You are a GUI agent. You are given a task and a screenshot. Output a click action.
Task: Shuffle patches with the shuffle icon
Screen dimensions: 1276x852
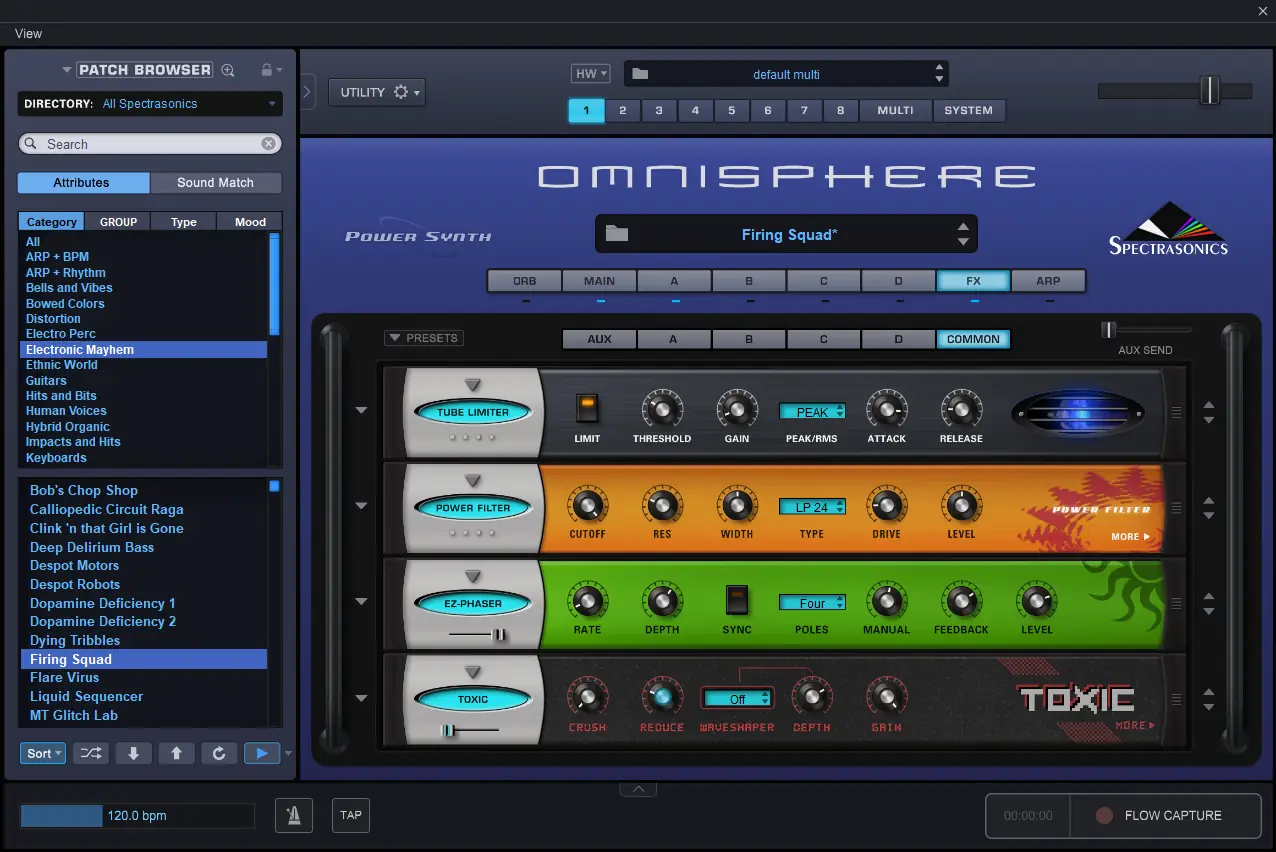pos(91,753)
